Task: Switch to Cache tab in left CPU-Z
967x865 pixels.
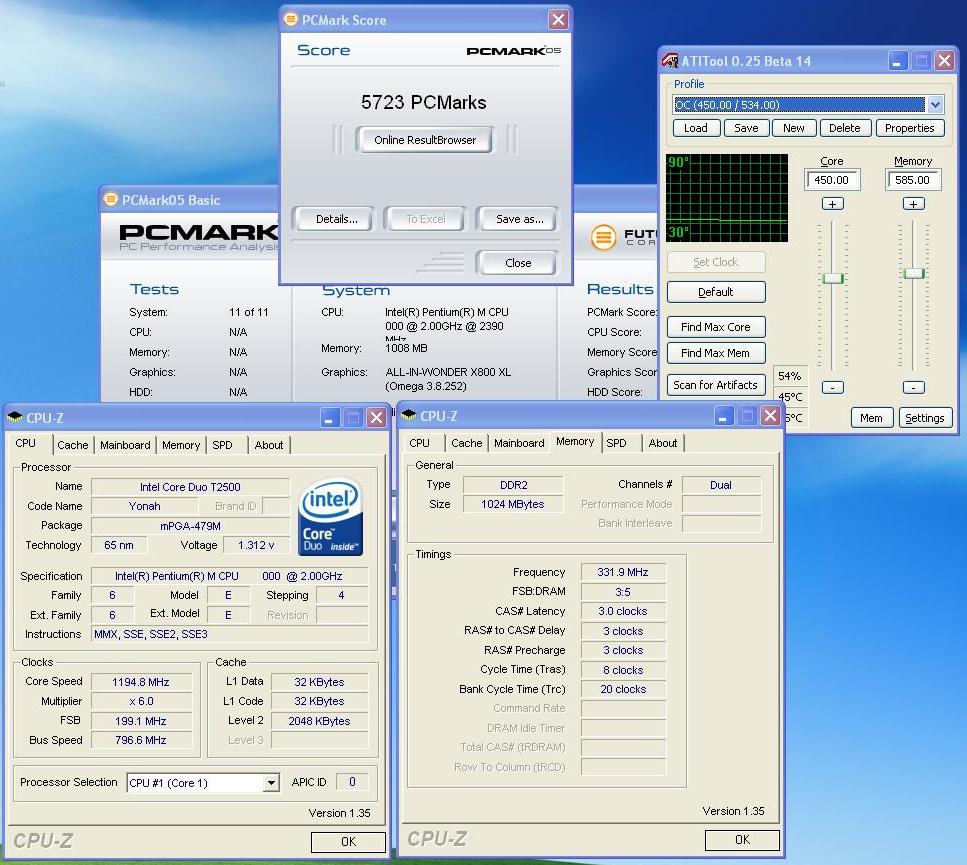Action: tap(73, 445)
